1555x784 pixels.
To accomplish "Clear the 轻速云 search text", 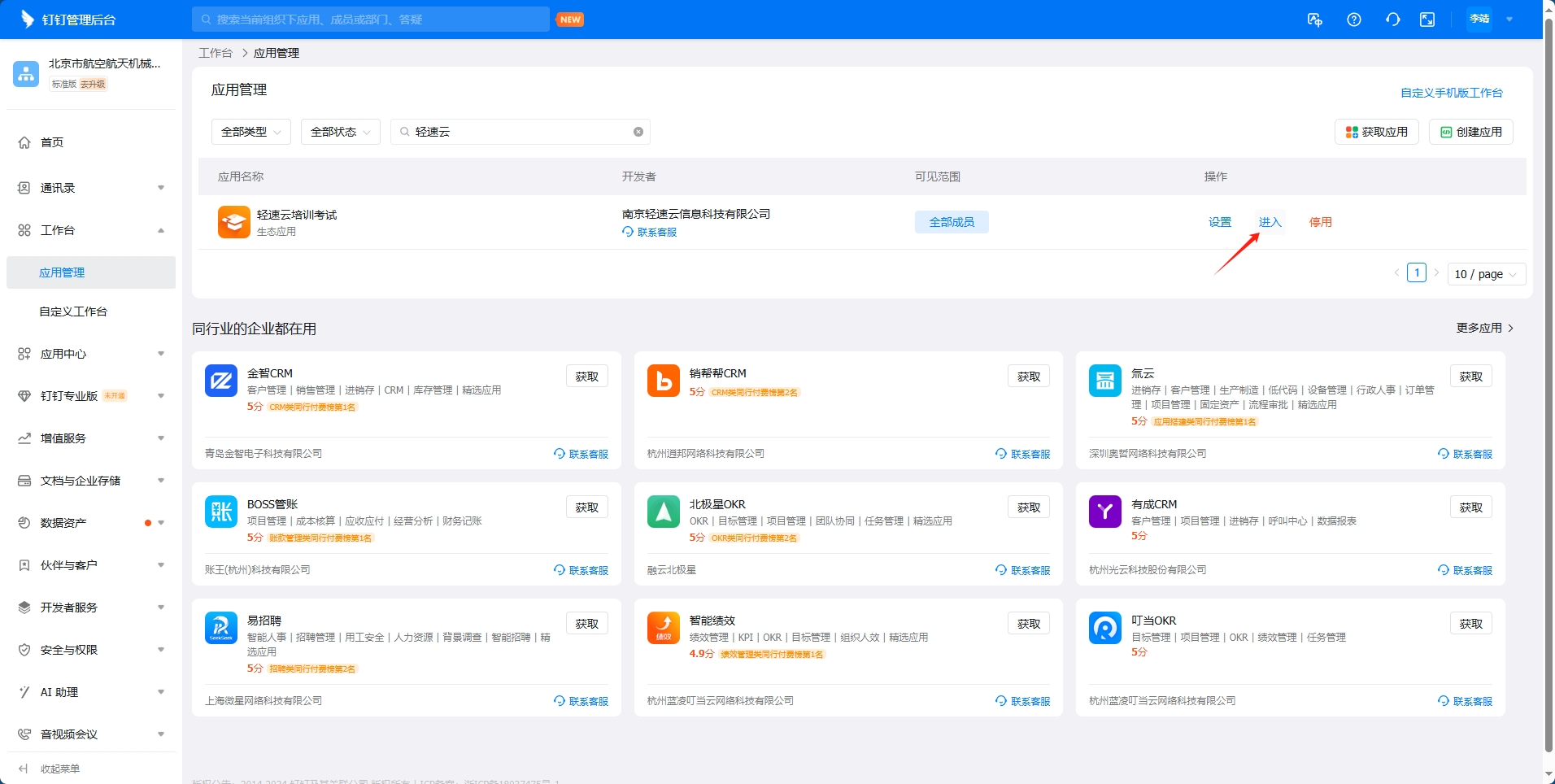I will point(638,132).
